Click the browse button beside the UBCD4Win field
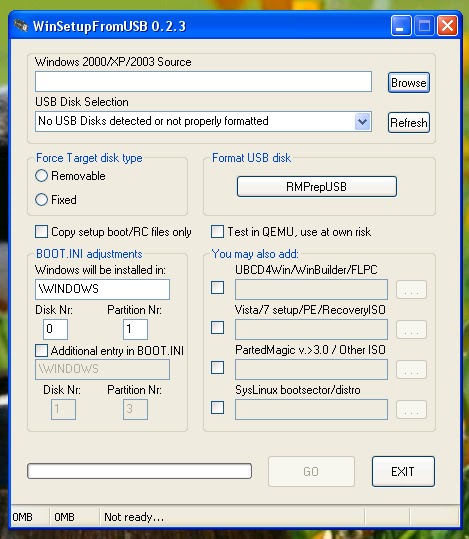This screenshot has height=539, width=469. (x=411, y=289)
